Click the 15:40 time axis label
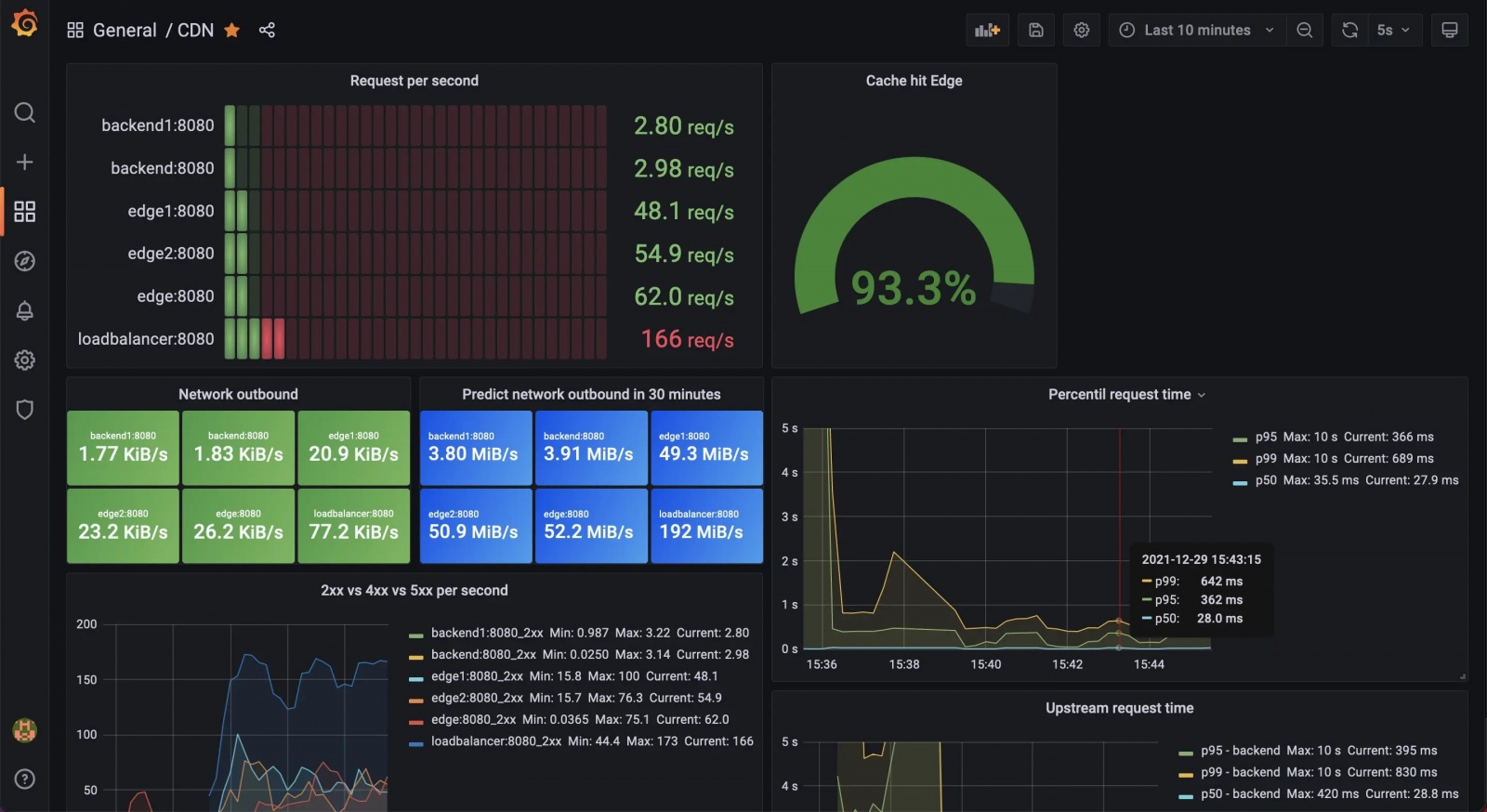Screen dimensions: 1487x812 (x=985, y=664)
